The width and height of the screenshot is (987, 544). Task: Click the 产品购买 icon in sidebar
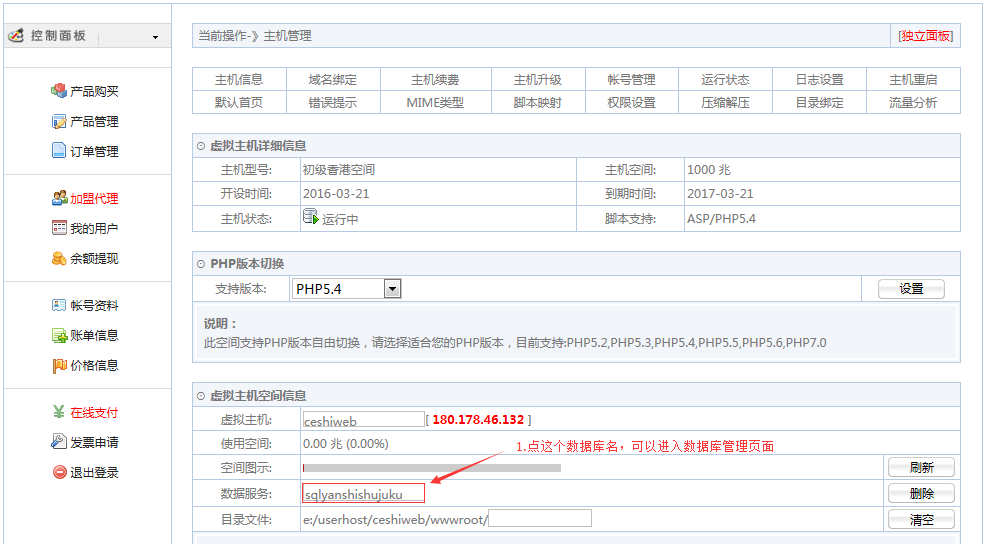tap(59, 91)
